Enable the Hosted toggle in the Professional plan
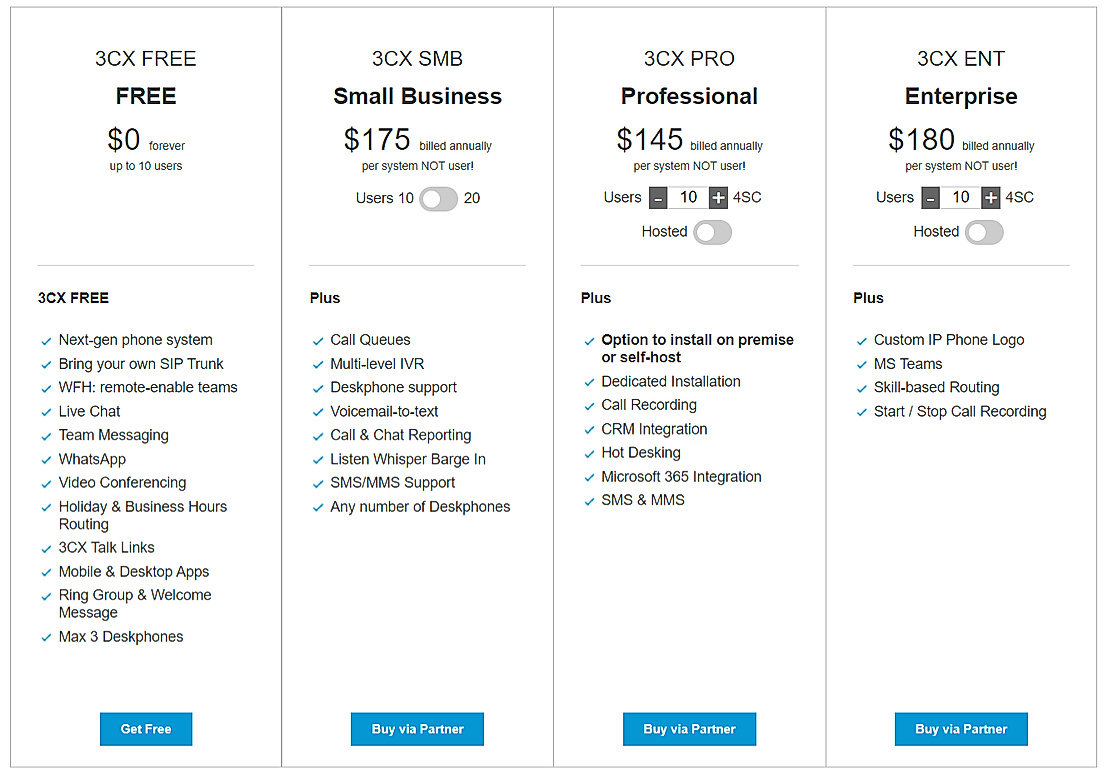Image resolution: width=1108 pixels, height=778 pixels. 713,232
